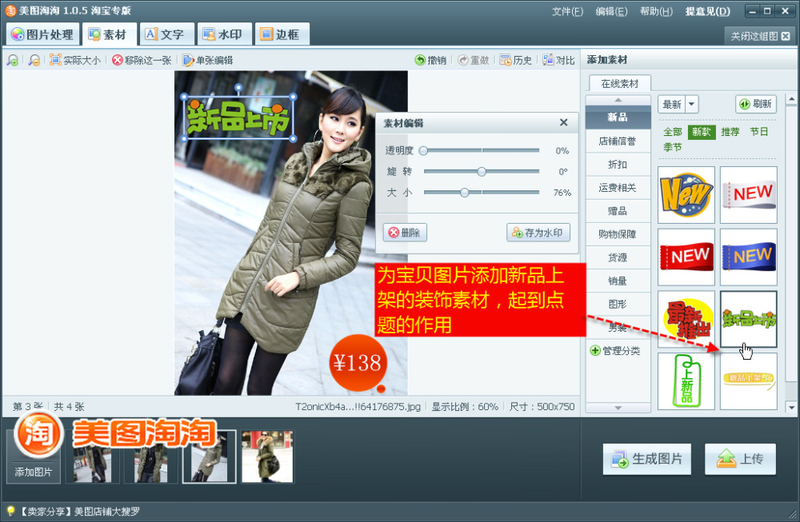Click the 生成图片 generate image button
800x522 pixels.
pyautogui.click(x=646, y=459)
